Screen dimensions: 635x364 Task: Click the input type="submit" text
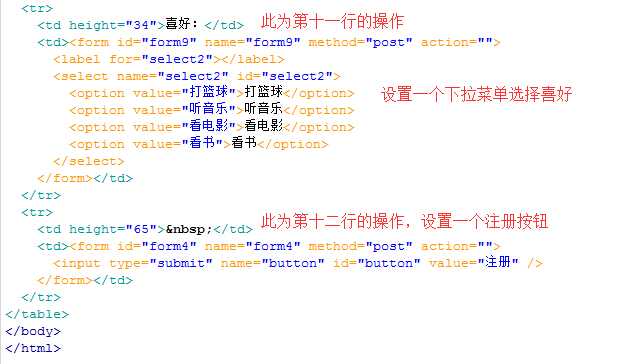point(133,263)
